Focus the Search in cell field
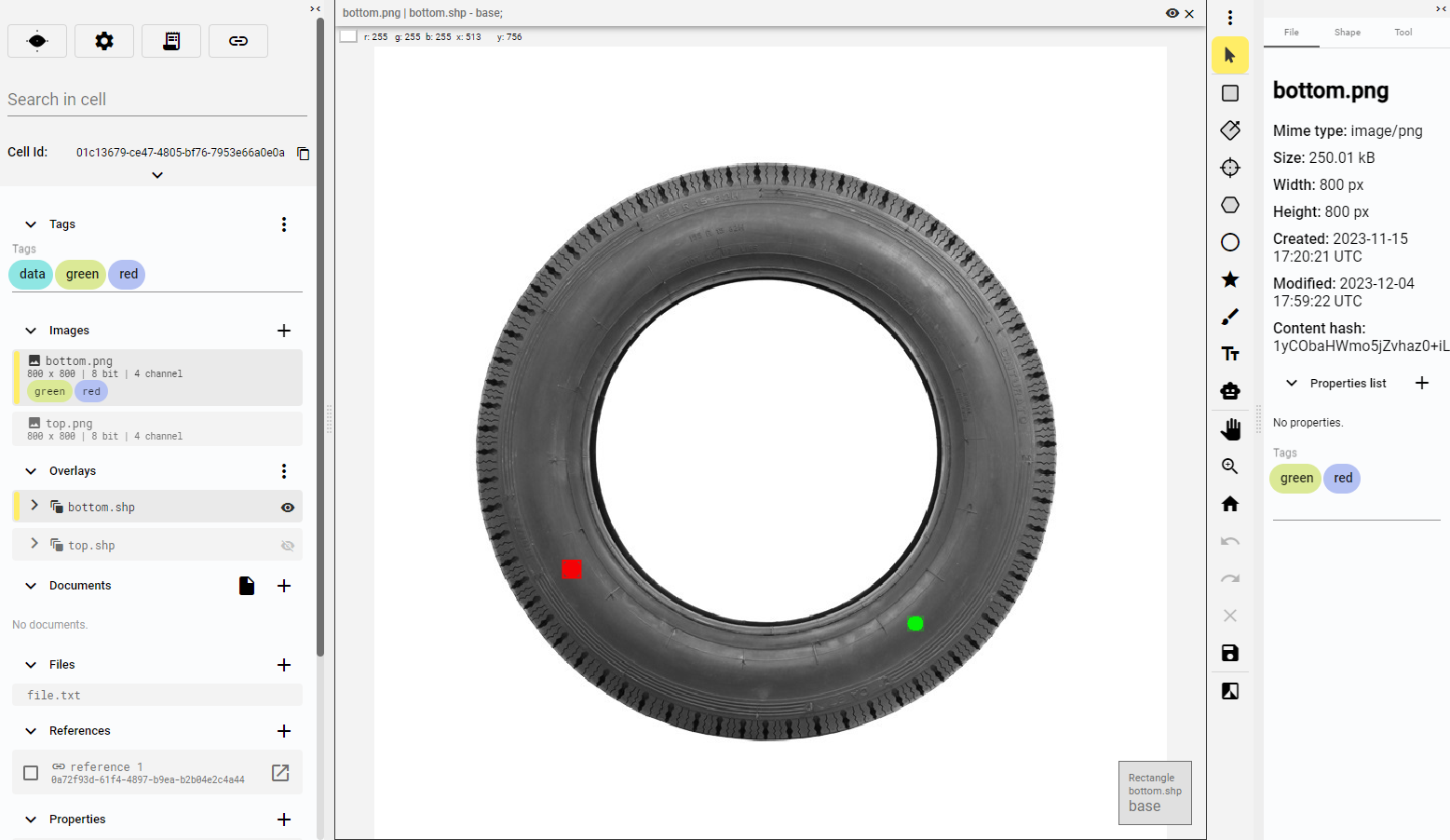This screenshot has width=1450, height=840. 156,100
